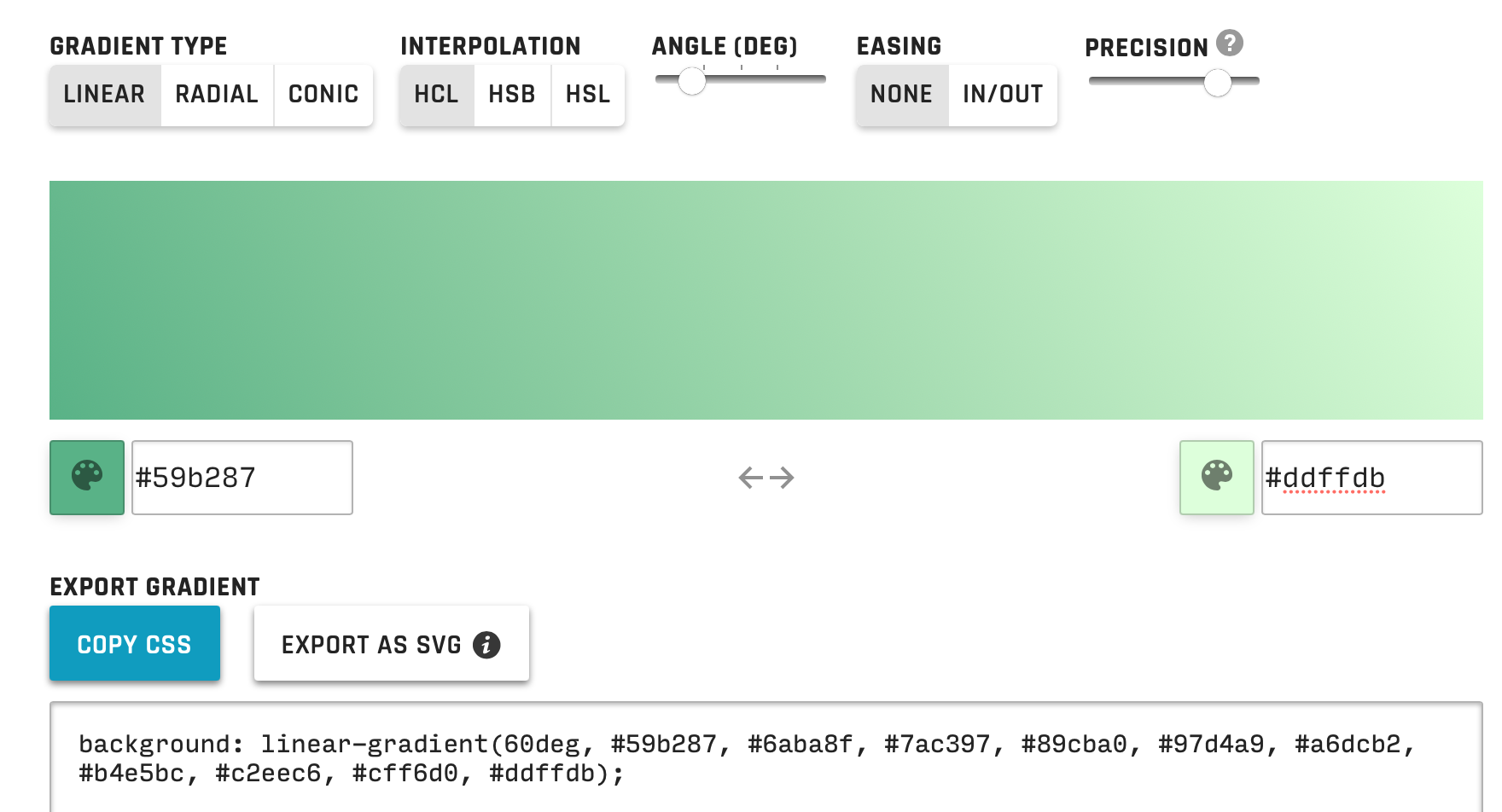
Task: Select HCL interpolation mode
Action: (x=436, y=95)
